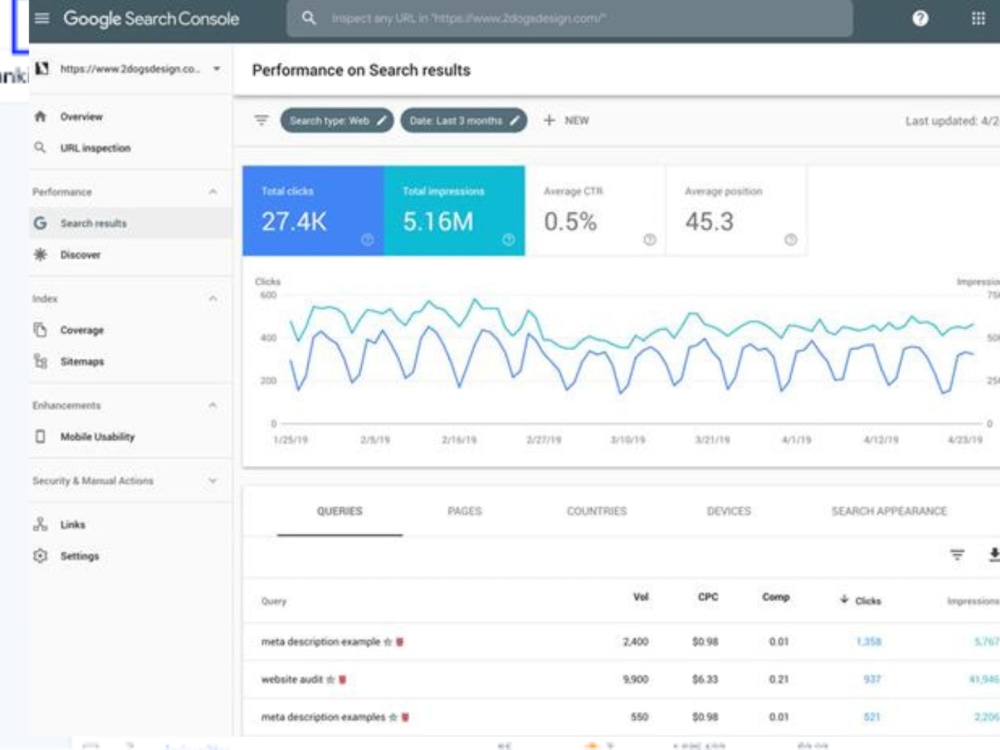Toggle the Total clicks metric card
This screenshot has width=1000, height=750.
(313, 211)
